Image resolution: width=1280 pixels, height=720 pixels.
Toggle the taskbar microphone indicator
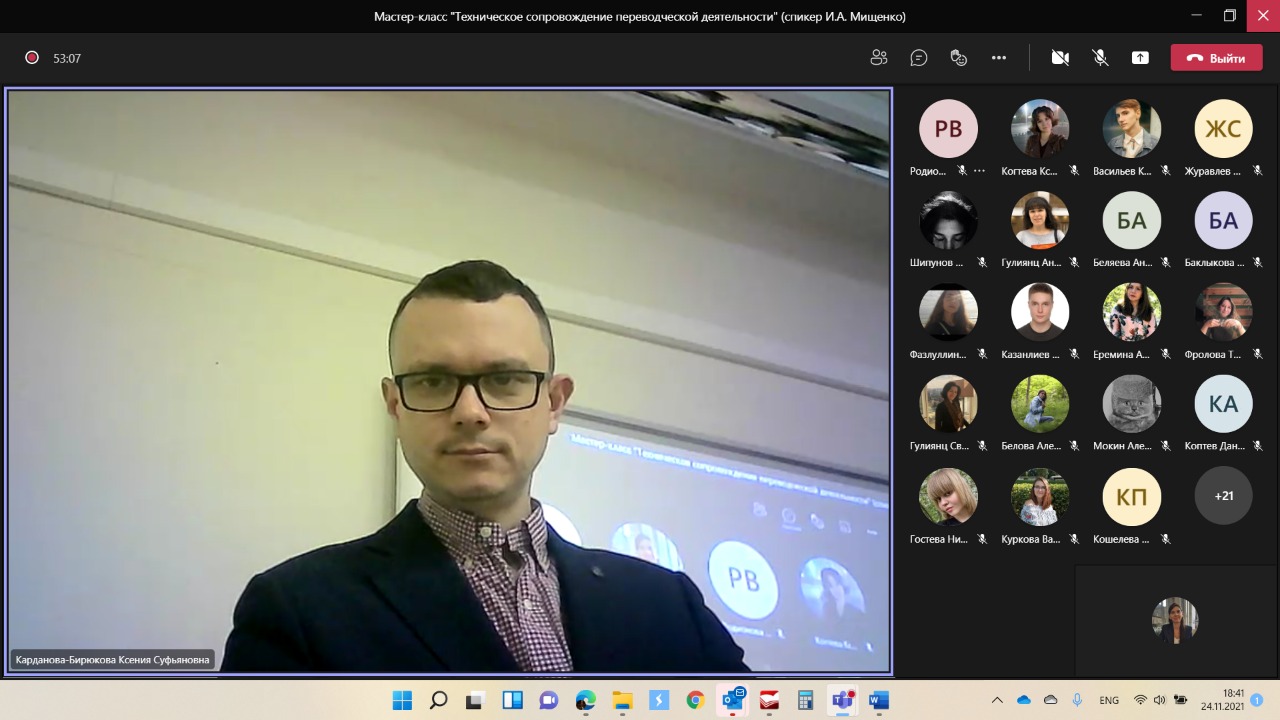click(x=1077, y=700)
